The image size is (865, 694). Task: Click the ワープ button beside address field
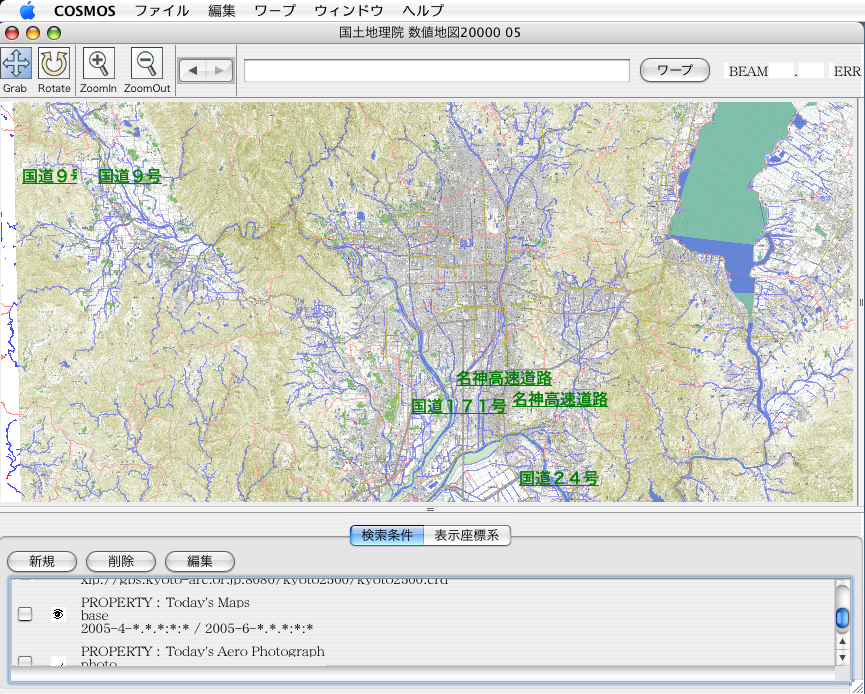674,71
